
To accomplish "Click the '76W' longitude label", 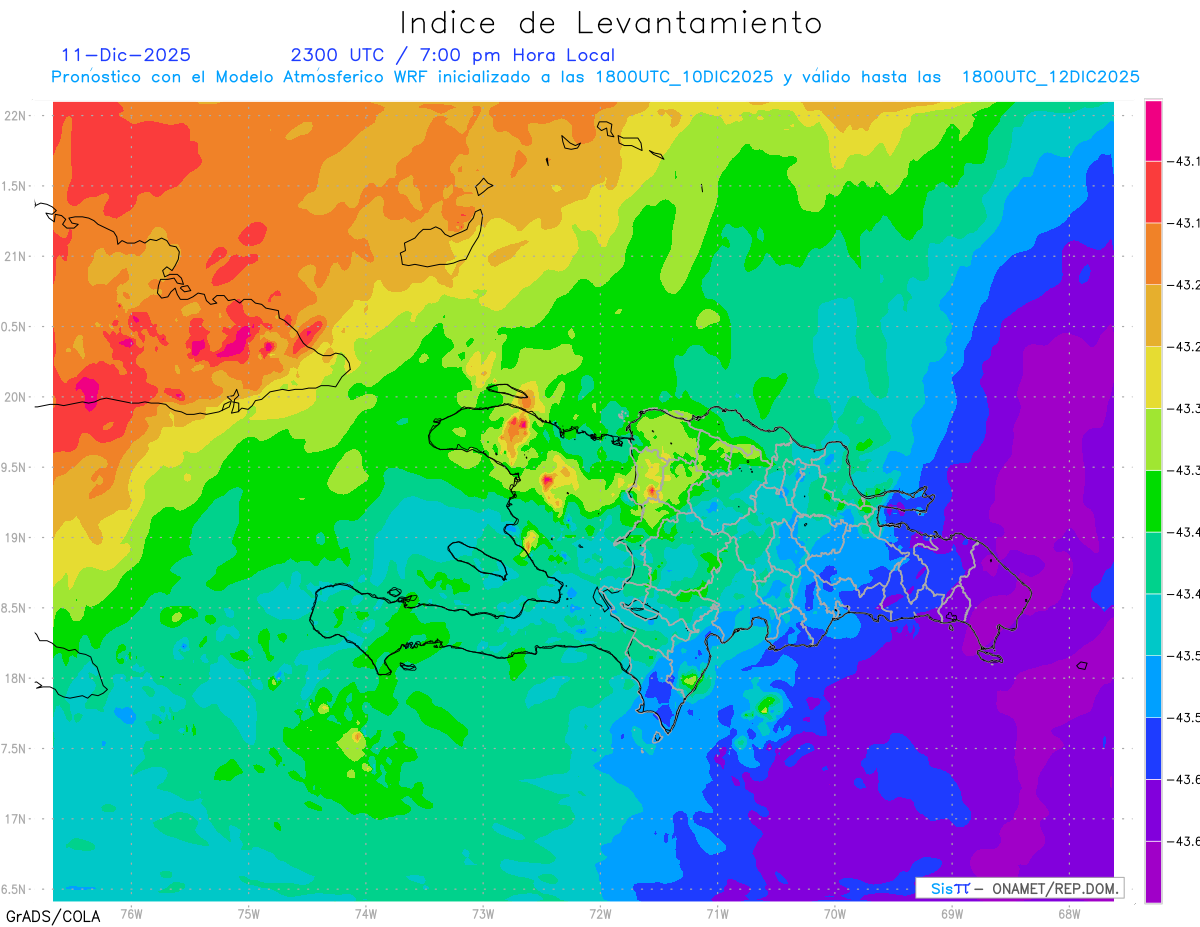I will [x=131, y=913].
